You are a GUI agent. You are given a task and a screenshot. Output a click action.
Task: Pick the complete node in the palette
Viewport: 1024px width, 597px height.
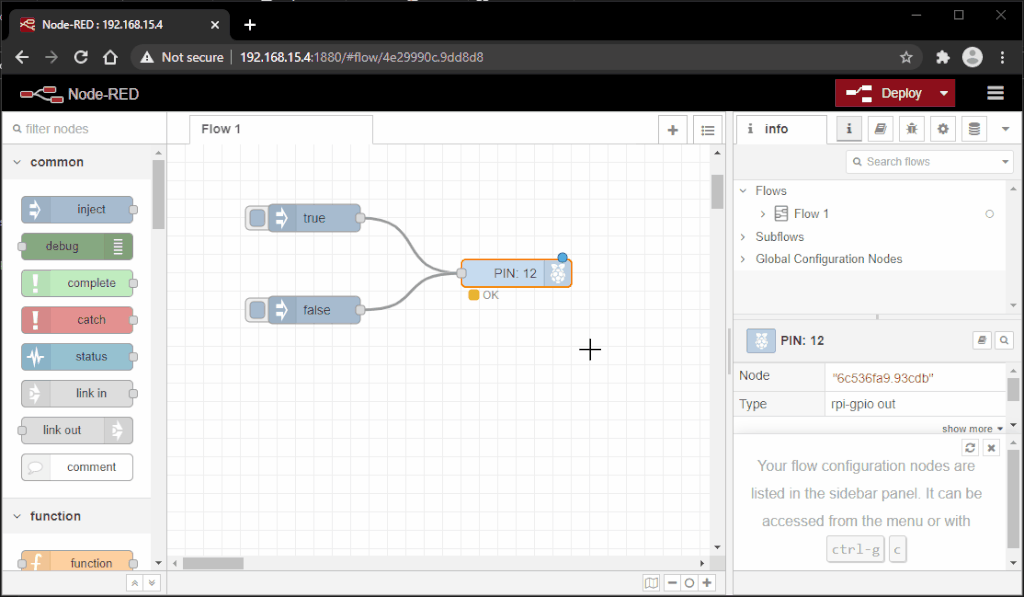coord(77,283)
